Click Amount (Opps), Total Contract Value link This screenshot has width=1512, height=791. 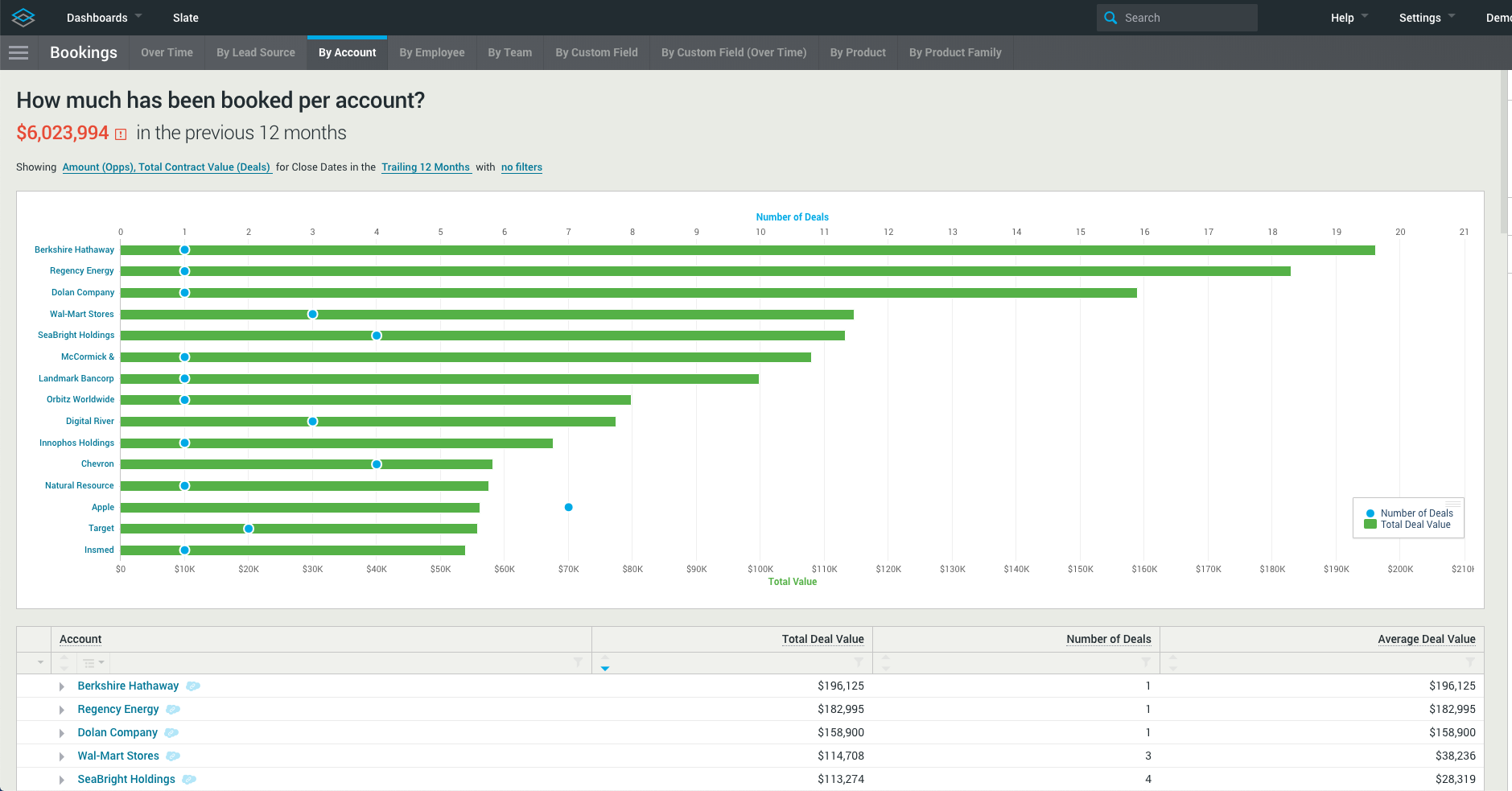(167, 167)
